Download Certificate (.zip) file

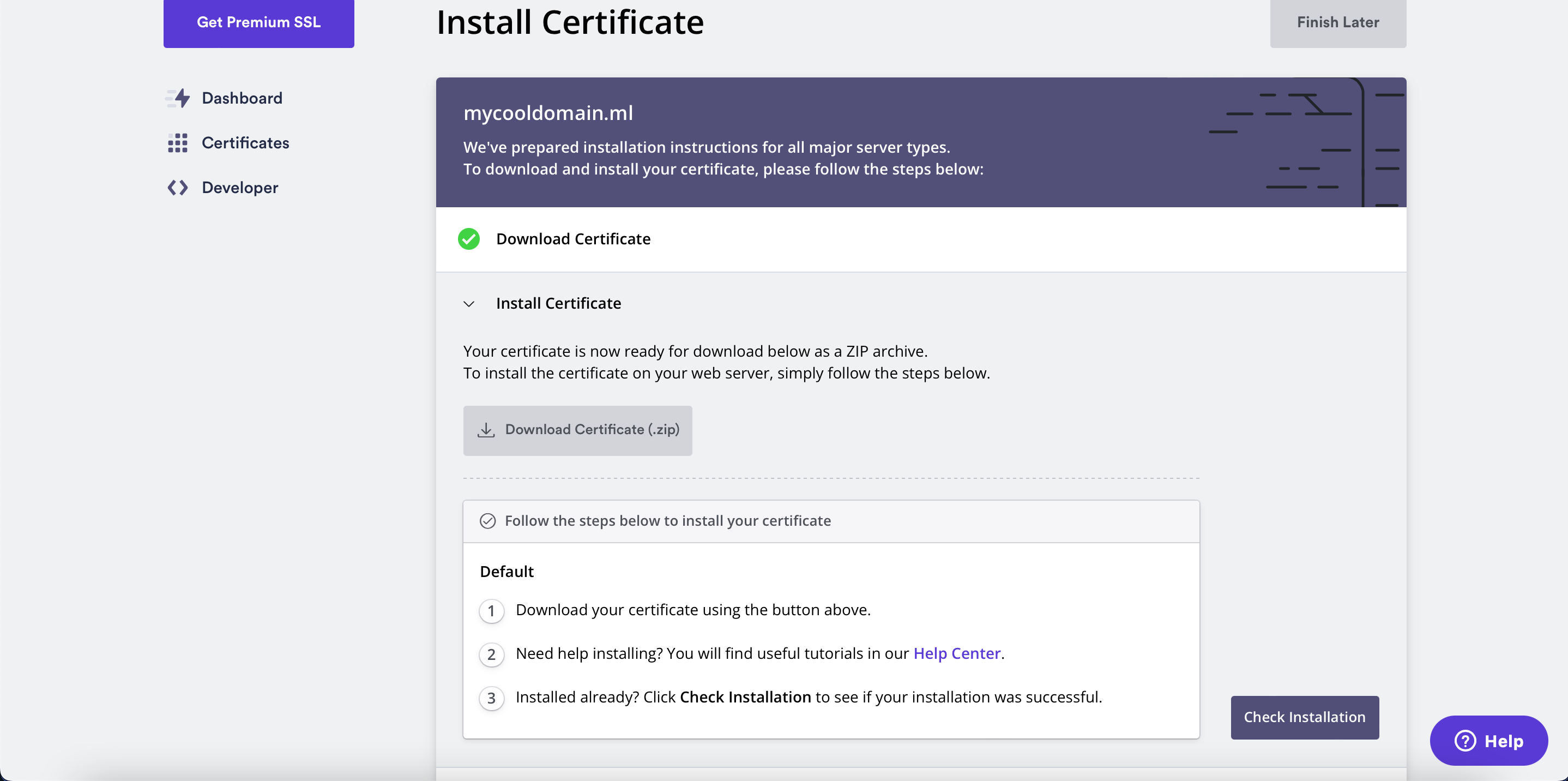[x=578, y=430]
